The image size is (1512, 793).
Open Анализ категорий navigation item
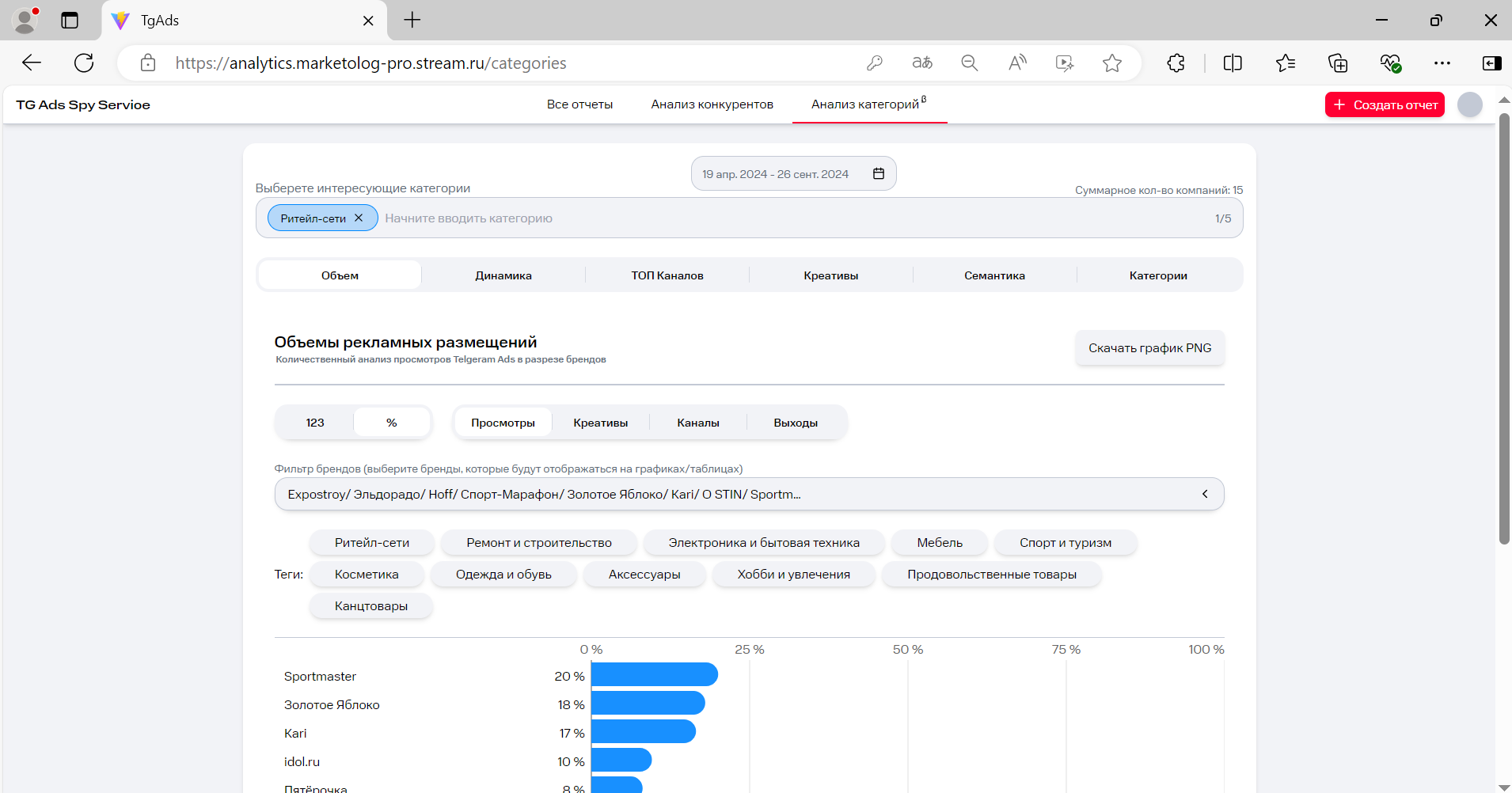[868, 104]
